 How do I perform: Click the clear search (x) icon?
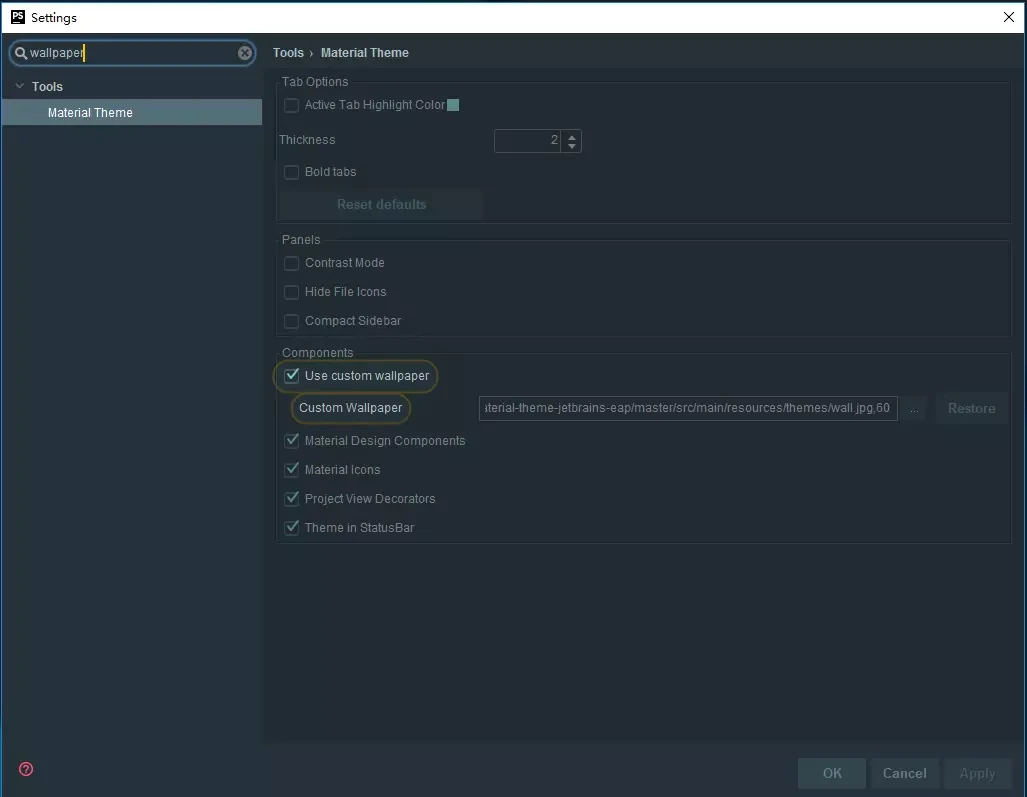(245, 53)
